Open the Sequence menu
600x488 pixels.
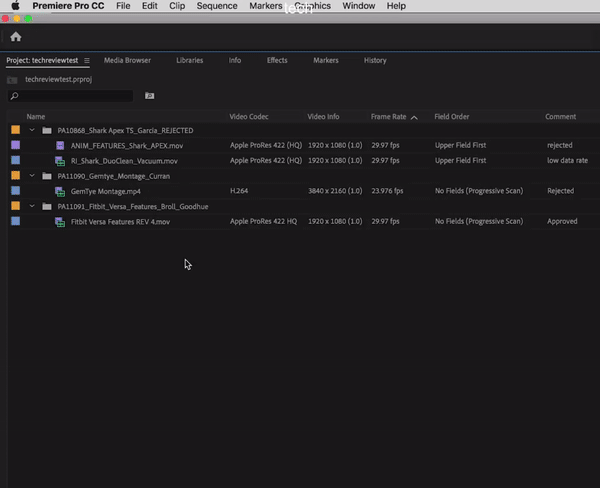pos(217,6)
